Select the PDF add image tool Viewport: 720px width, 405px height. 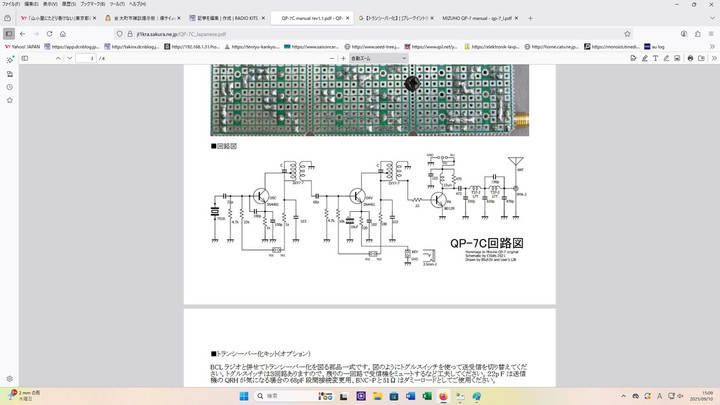(x=677, y=58)
